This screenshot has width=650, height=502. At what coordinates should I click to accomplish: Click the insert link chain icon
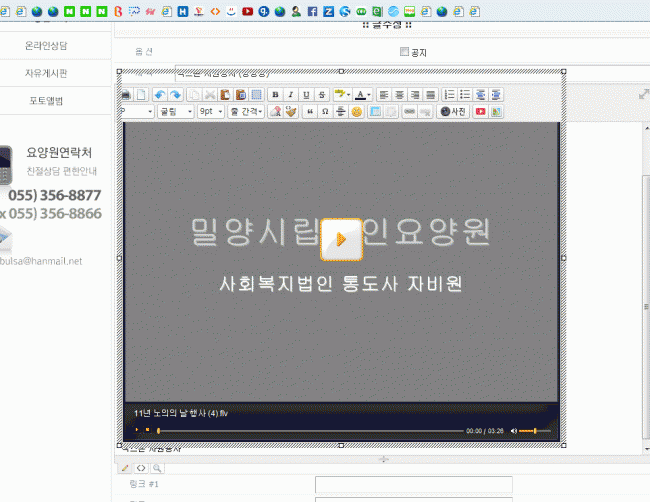click(x=410, y=112)
